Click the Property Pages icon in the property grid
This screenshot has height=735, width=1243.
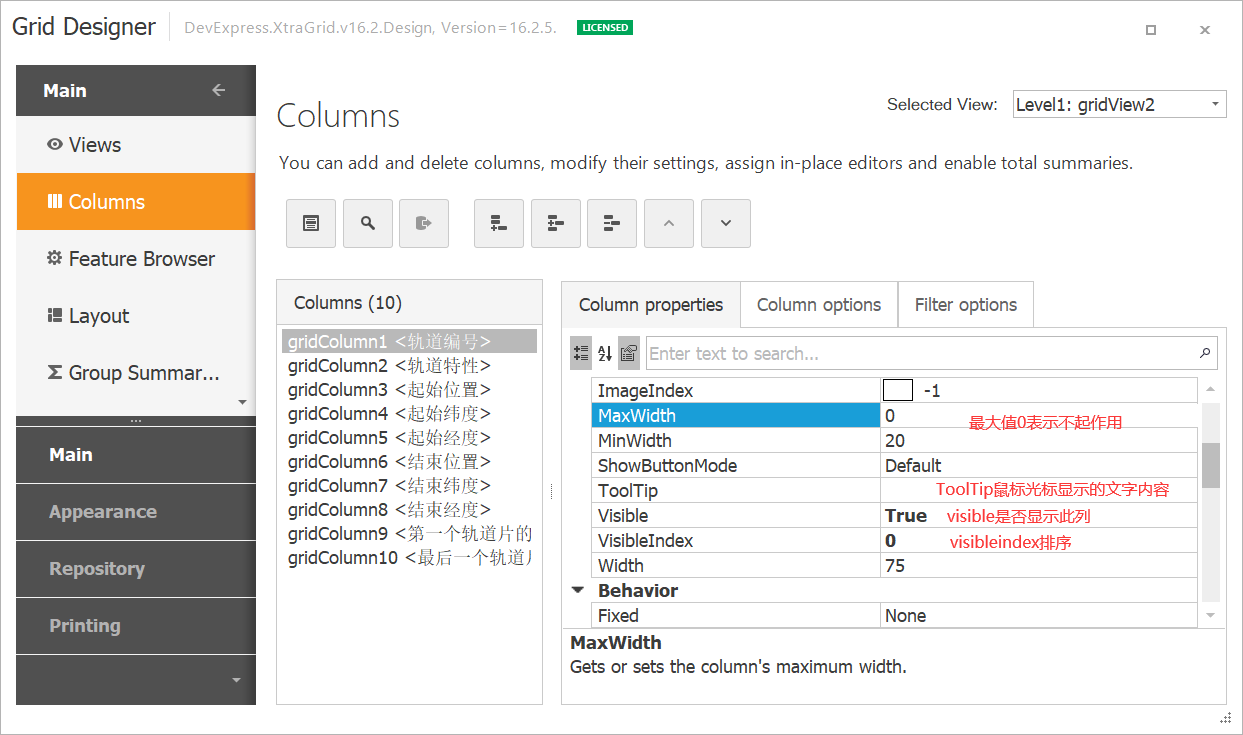(629, 353)
